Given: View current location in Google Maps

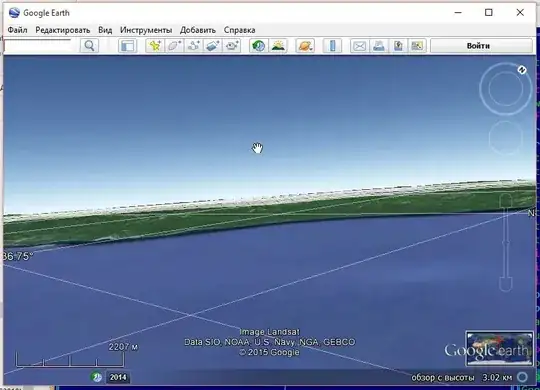Looking at the screenshot, I should (x=417, y=46).
